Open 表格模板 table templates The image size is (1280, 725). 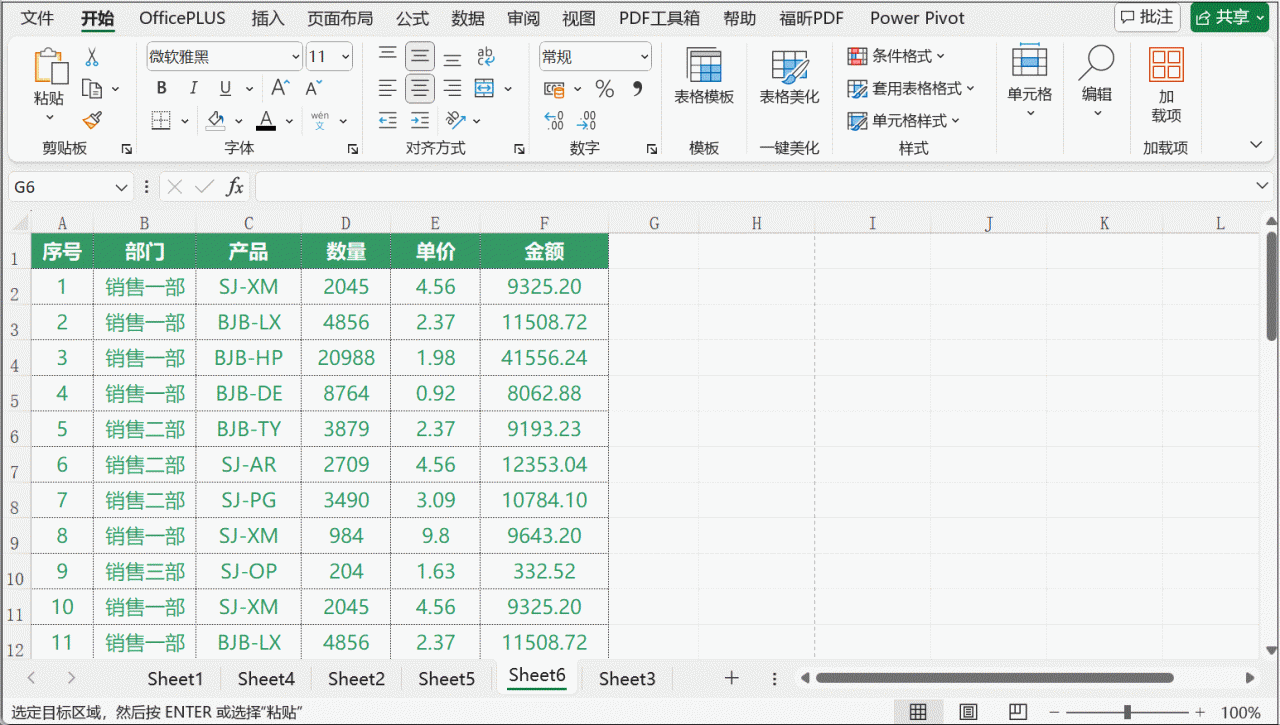coord(704,76)
